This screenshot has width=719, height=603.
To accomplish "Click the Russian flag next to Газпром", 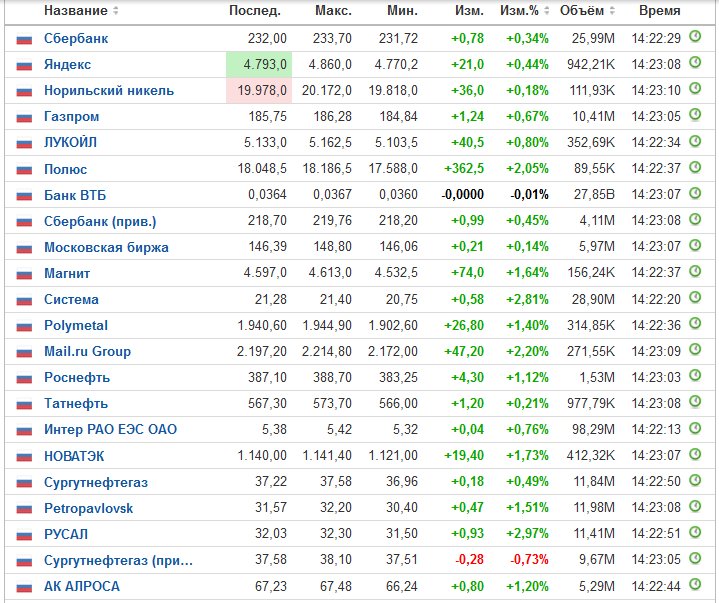I will click(x=24, y=118).
